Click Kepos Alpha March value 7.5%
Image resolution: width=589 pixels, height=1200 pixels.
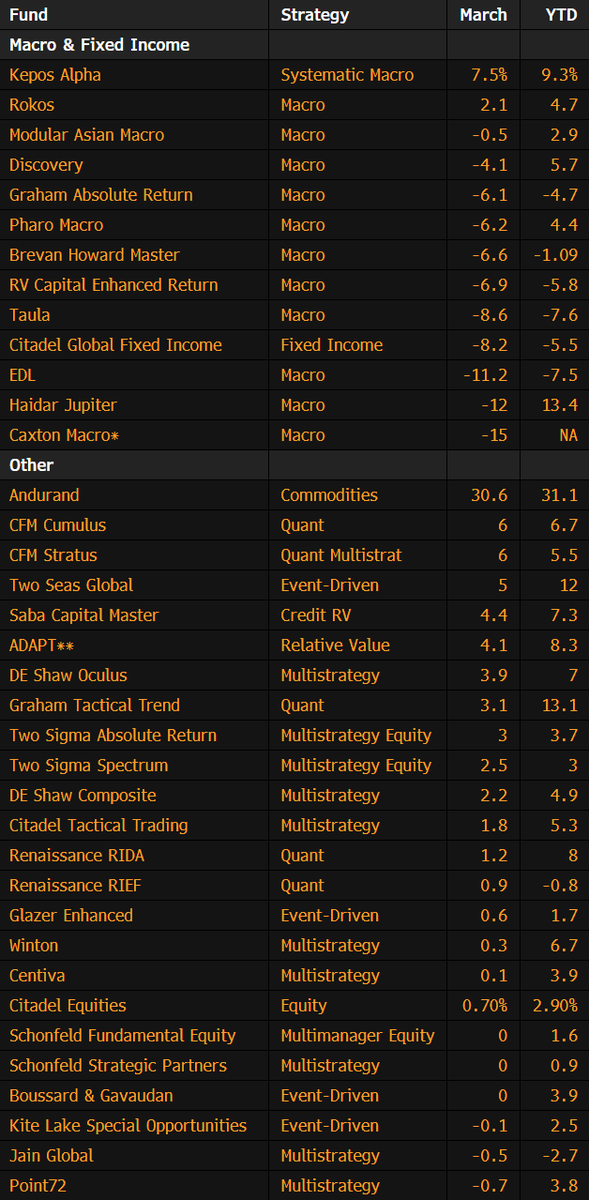(x=489, y=75)
